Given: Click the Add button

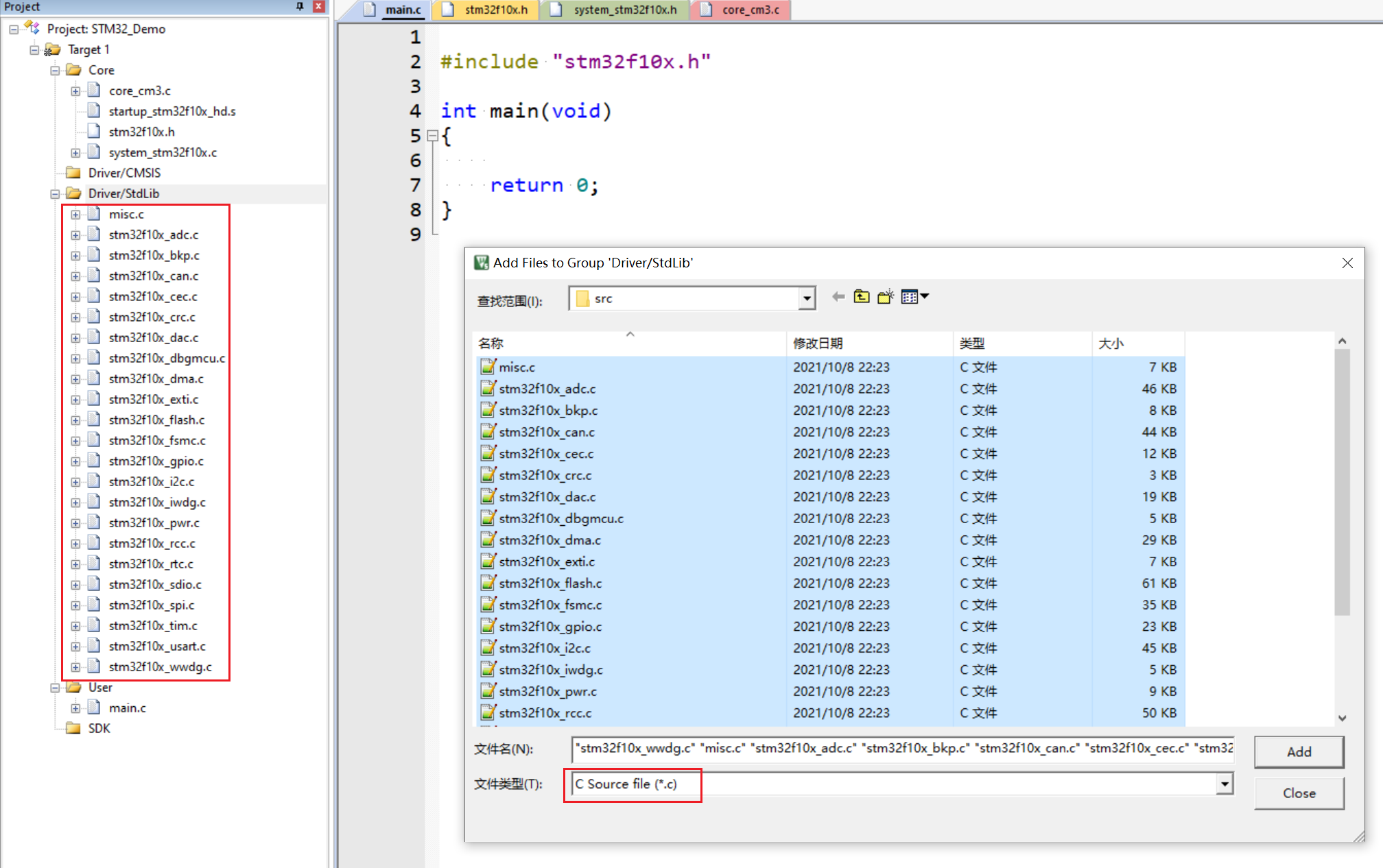Looking at the screenshot, I should coord(1298,751).
